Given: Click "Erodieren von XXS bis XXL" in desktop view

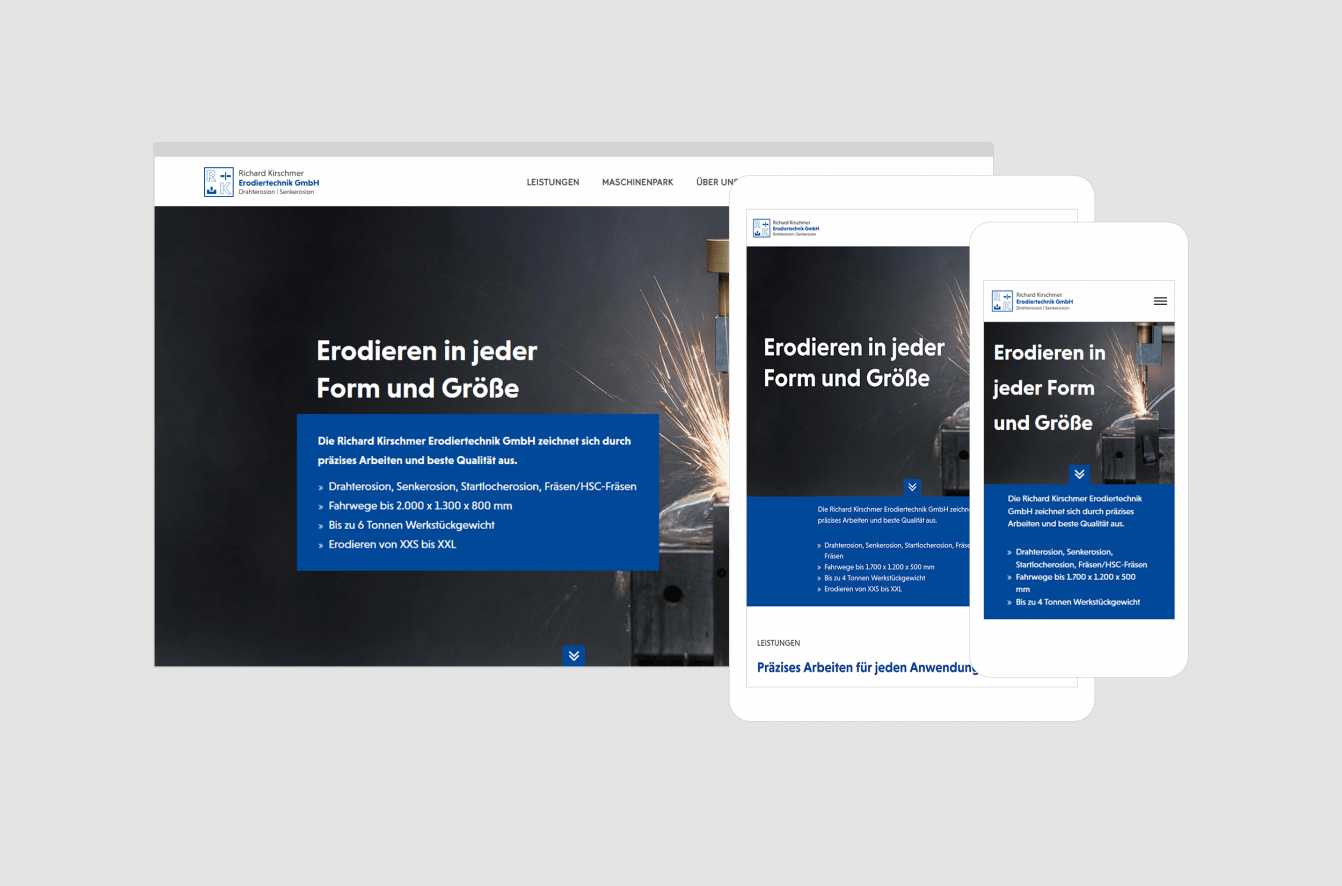Looking at the screenshot, I should pyautogui.click(x=392, y=545).
